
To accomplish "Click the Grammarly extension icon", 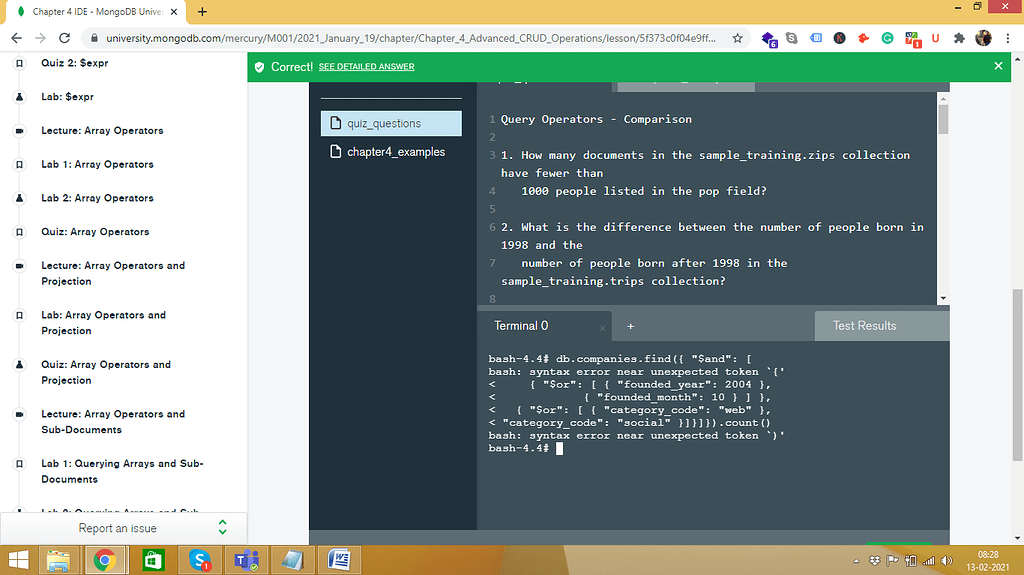I will tap(887, 38).
